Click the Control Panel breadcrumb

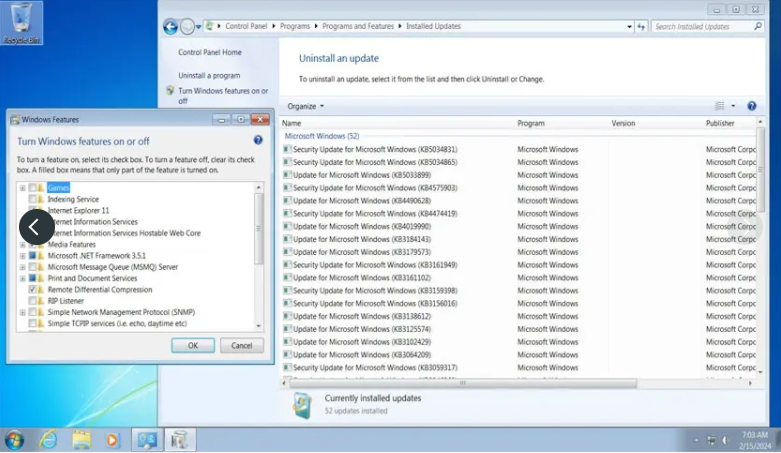click(x=246, y=26)
